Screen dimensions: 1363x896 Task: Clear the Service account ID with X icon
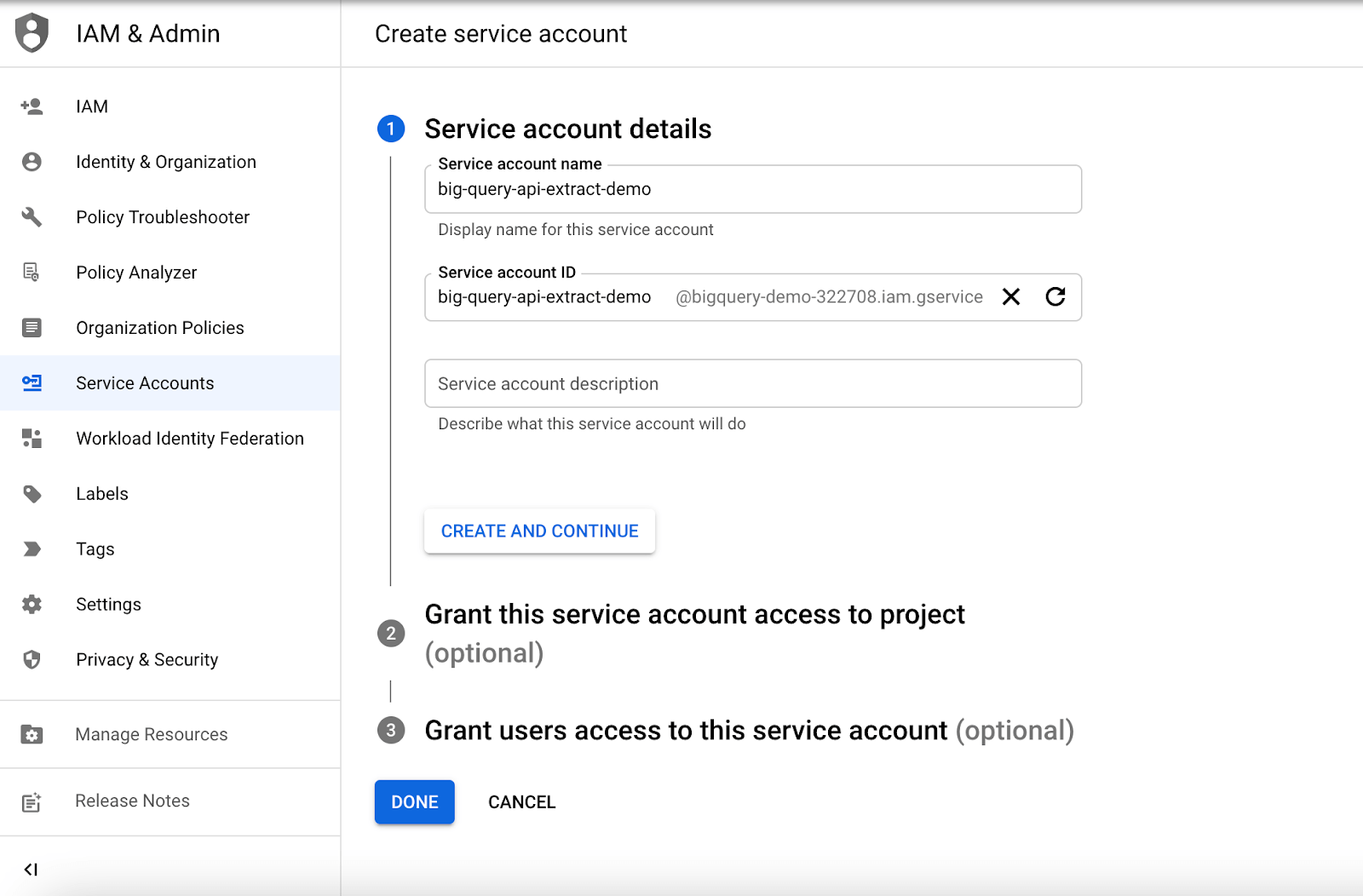(1011, 296)
